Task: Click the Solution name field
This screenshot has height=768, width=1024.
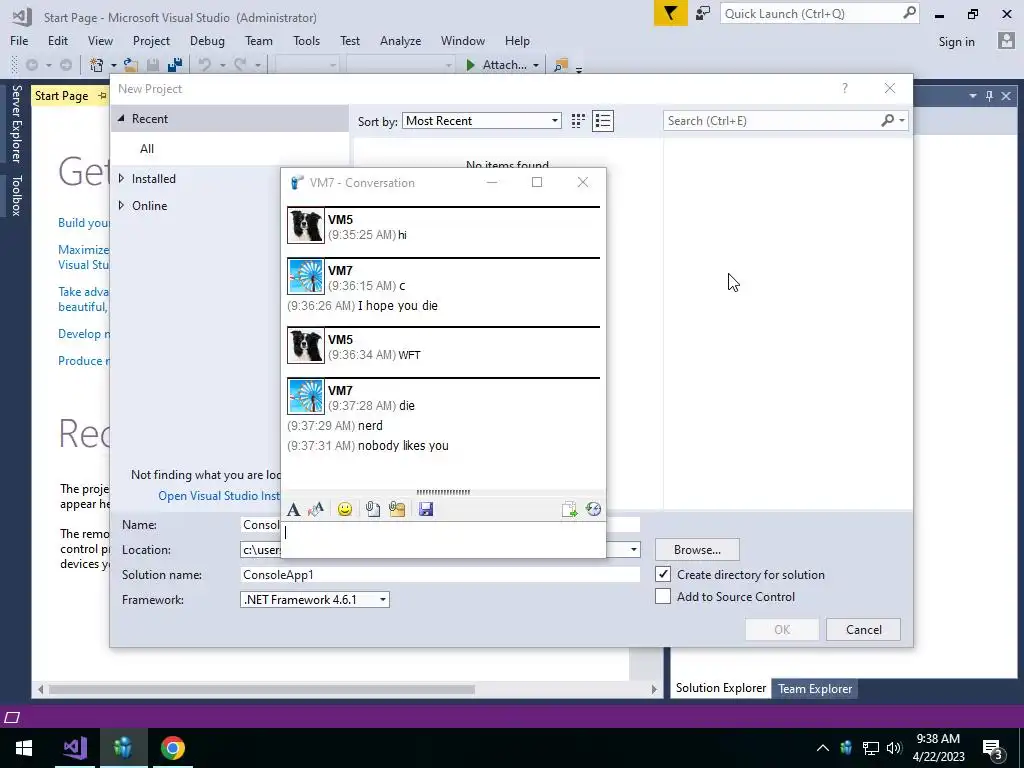Action: [441, 575]
